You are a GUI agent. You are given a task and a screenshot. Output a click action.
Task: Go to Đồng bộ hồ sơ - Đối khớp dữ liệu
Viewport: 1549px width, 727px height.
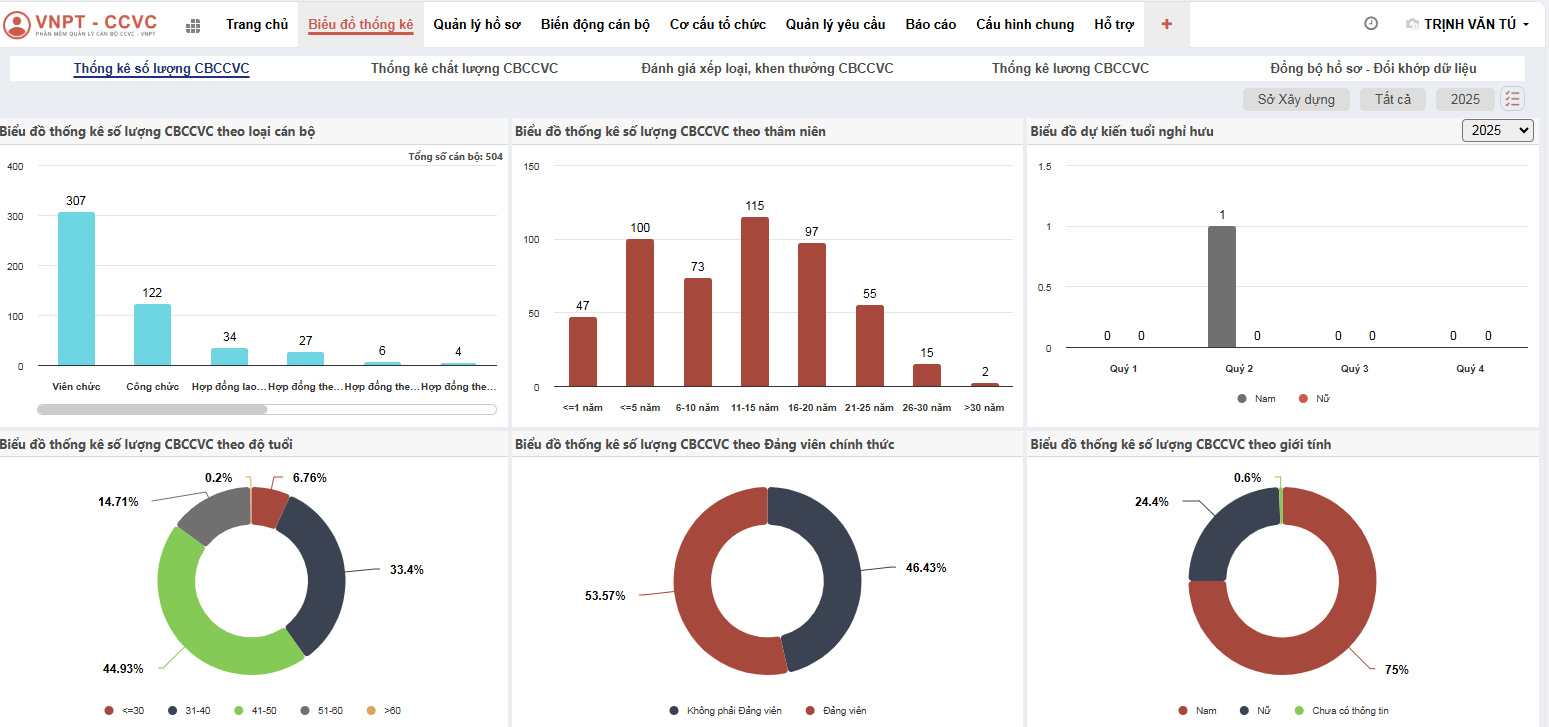click(1373, 68)
